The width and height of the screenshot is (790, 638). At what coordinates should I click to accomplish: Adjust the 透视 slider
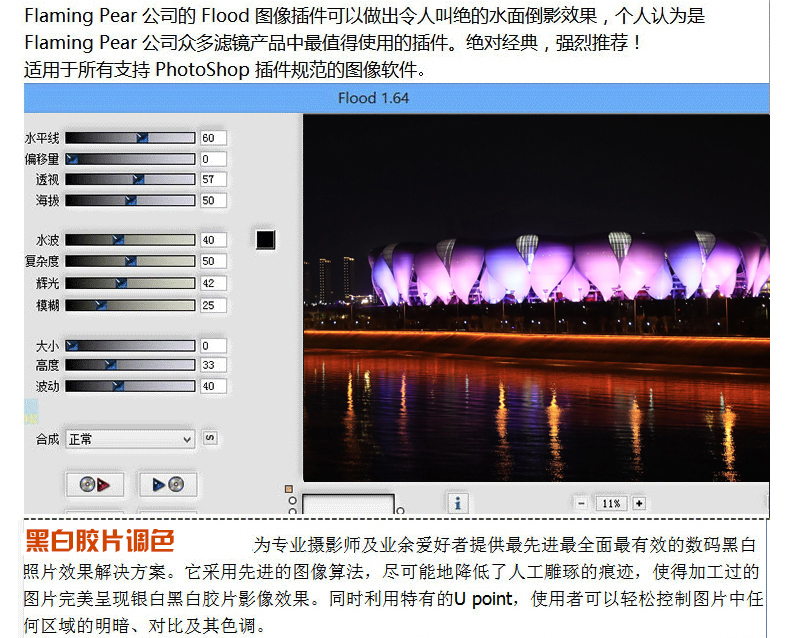[x=130, y=179]
